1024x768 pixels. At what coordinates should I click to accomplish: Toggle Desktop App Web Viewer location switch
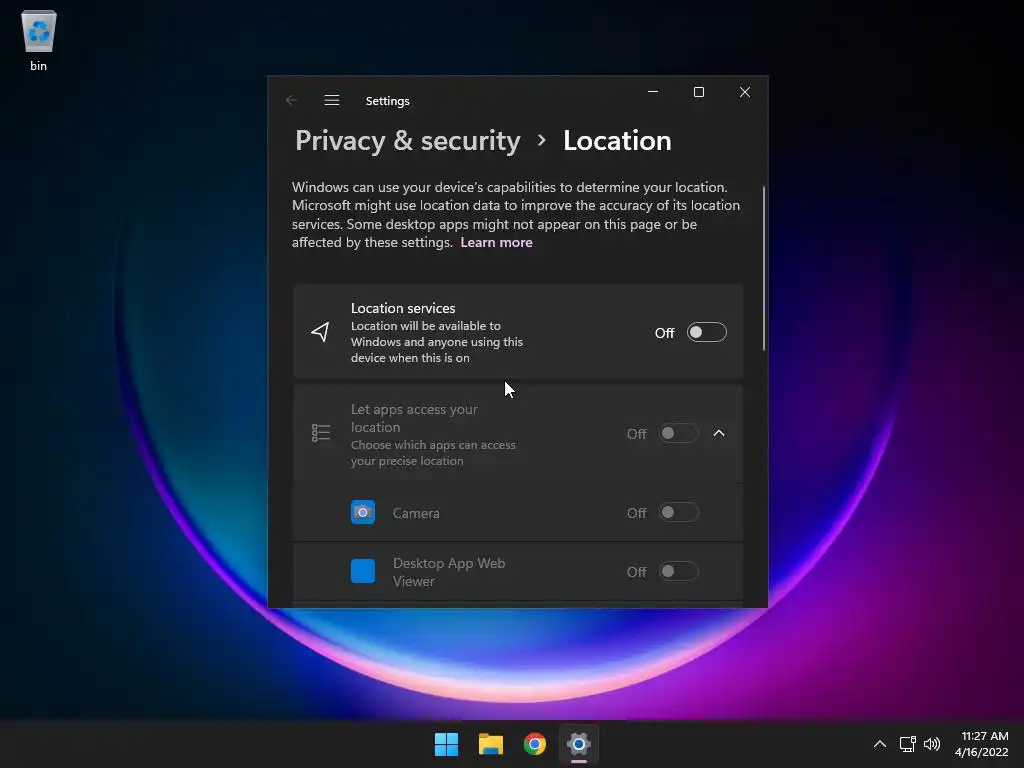pos(679,571)
